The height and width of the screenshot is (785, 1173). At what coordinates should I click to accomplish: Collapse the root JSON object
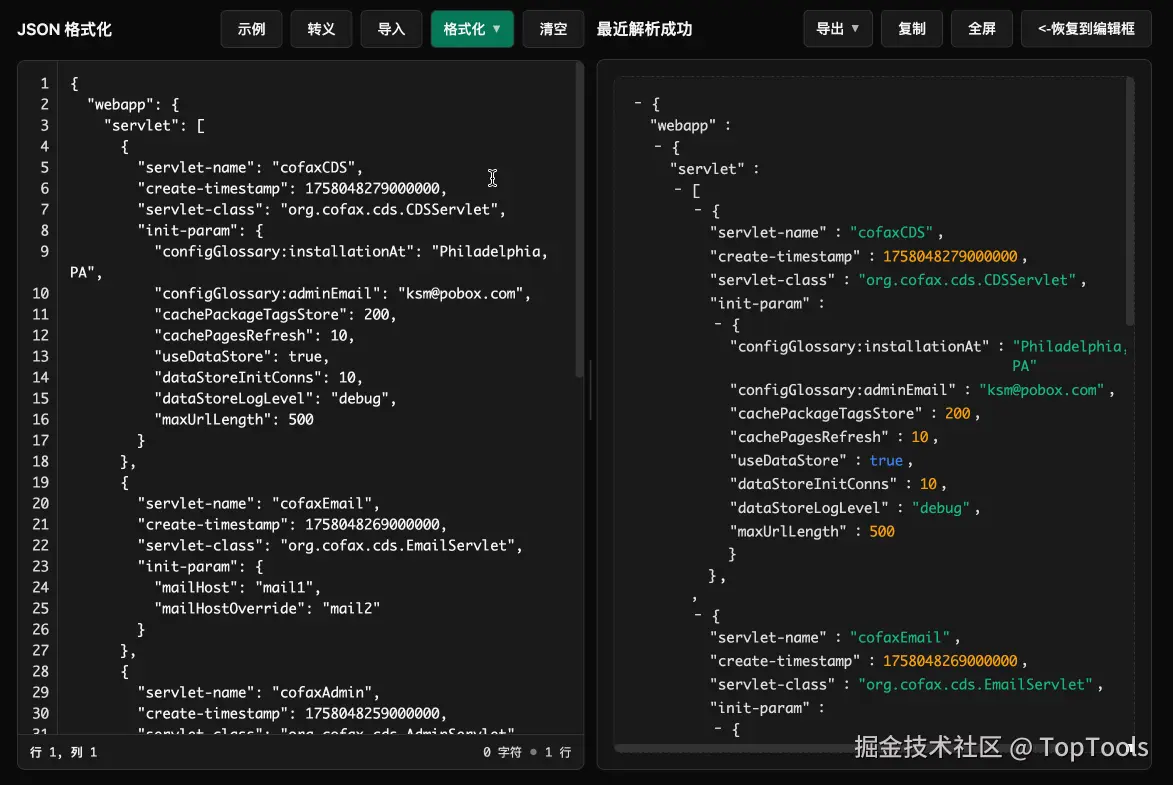637,102
